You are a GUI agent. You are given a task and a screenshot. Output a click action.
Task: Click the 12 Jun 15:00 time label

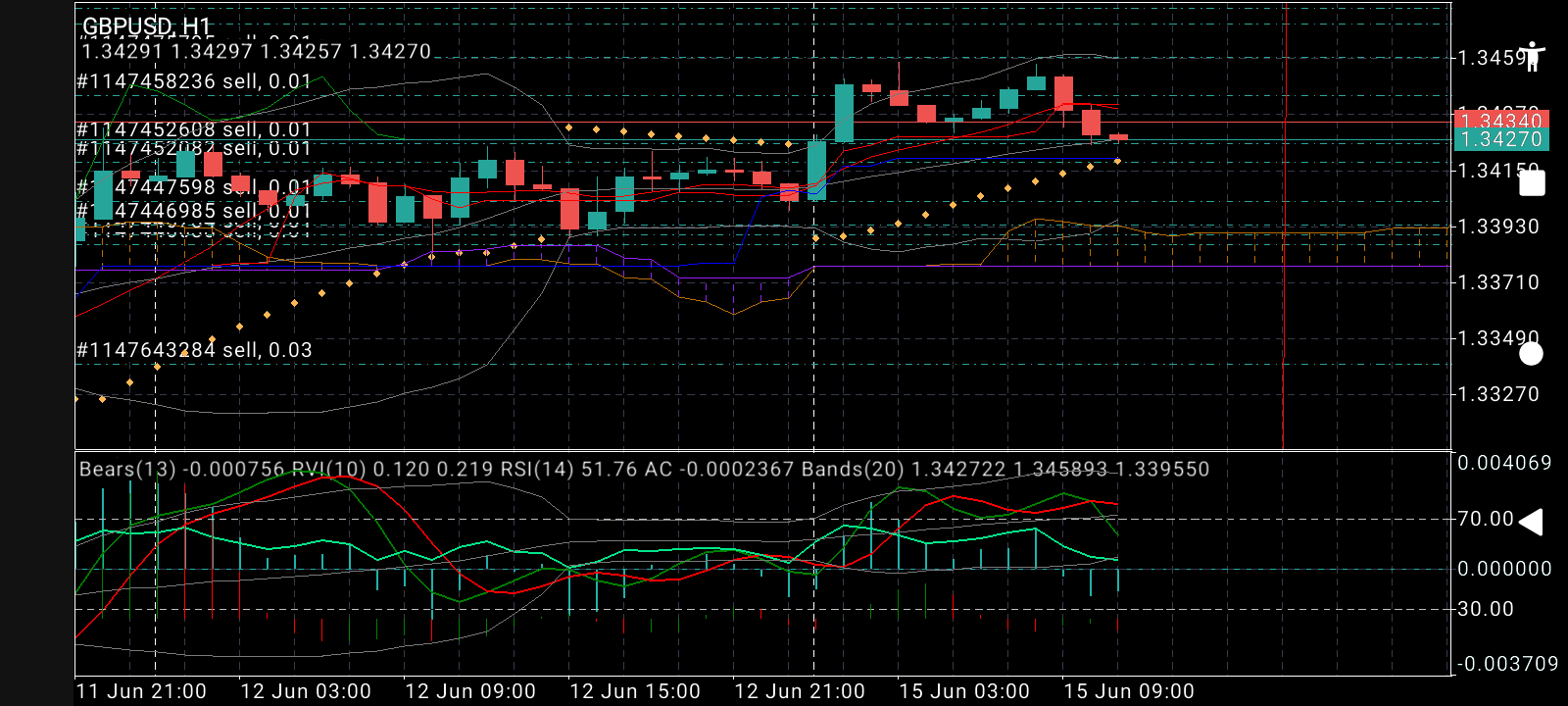635,691
